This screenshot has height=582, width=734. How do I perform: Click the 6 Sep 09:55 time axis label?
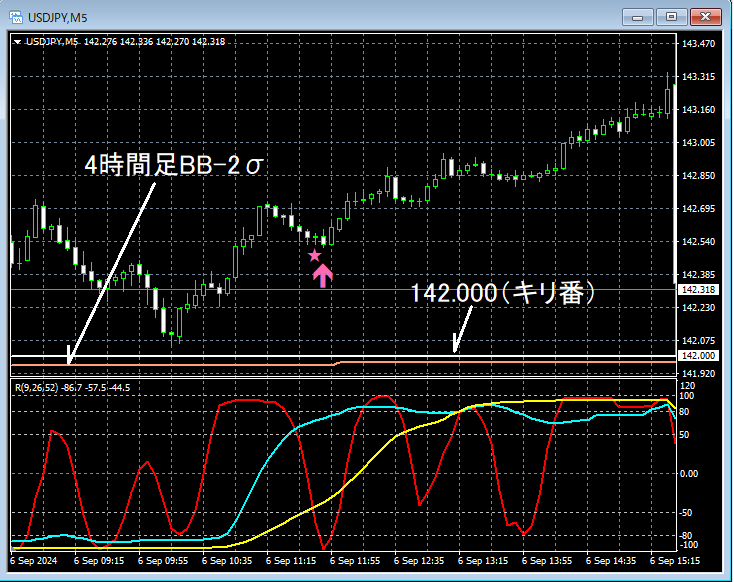pos(163,560)
